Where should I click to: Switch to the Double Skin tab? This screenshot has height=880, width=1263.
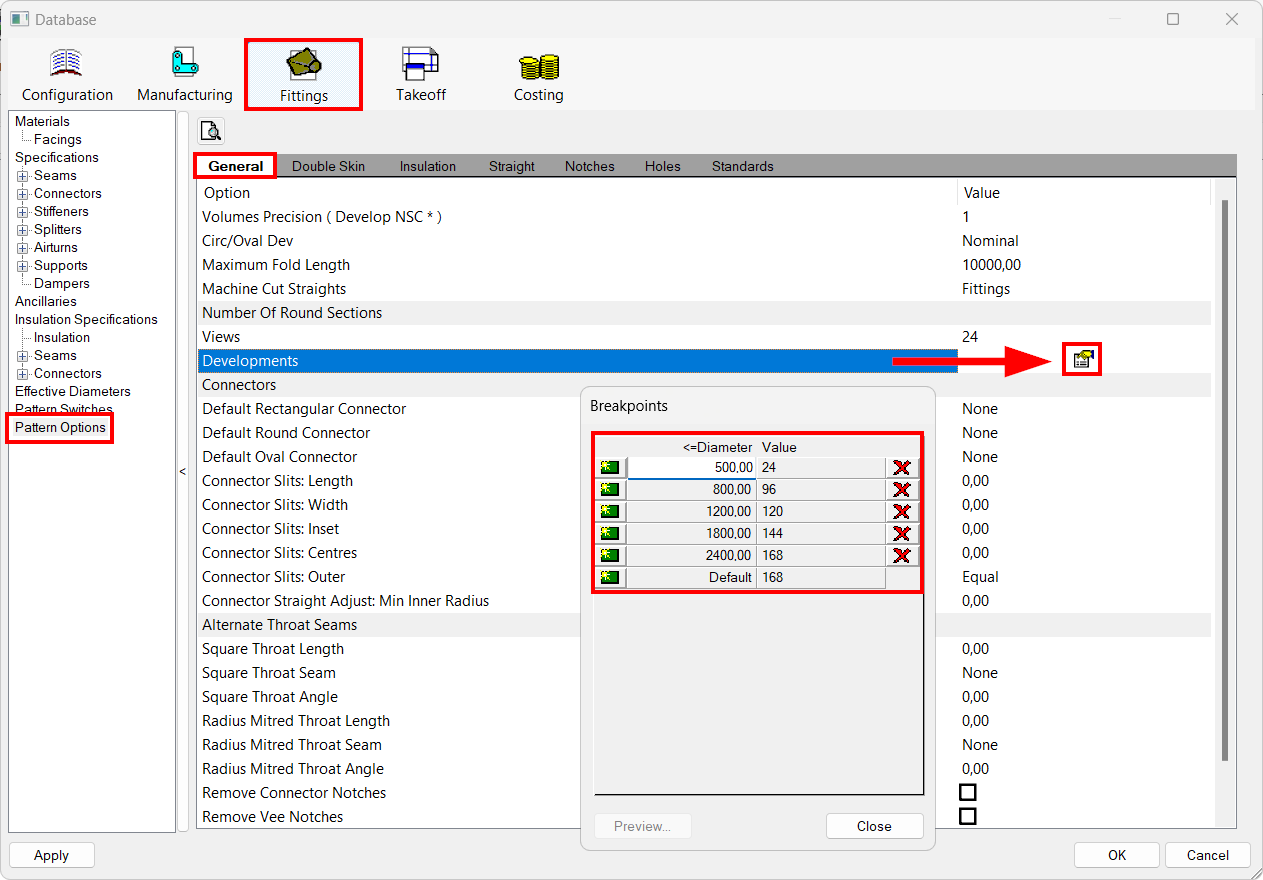pos(328,166)
